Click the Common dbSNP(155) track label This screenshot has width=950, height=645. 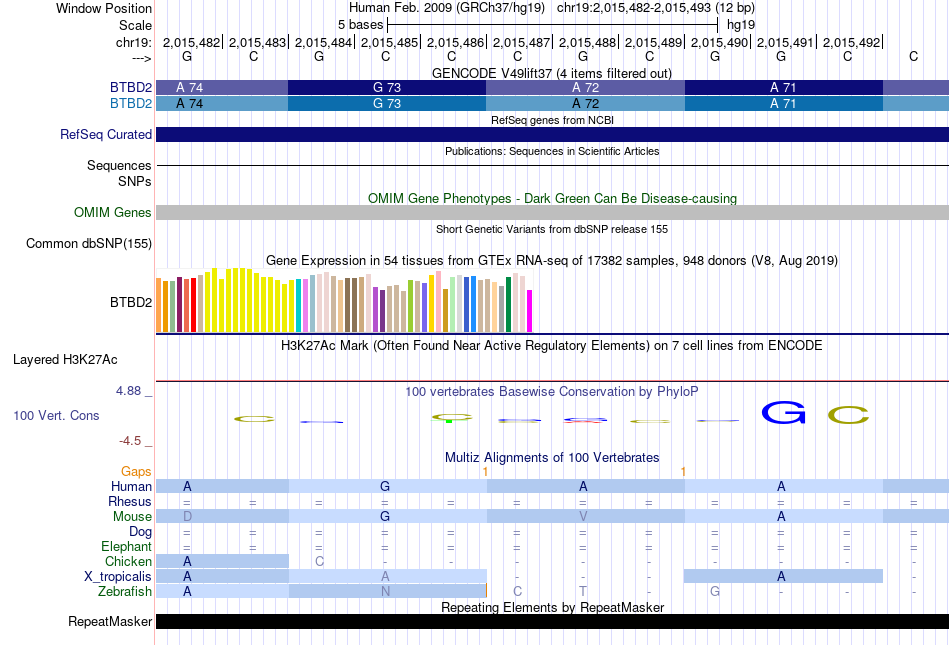click(88, 243)
